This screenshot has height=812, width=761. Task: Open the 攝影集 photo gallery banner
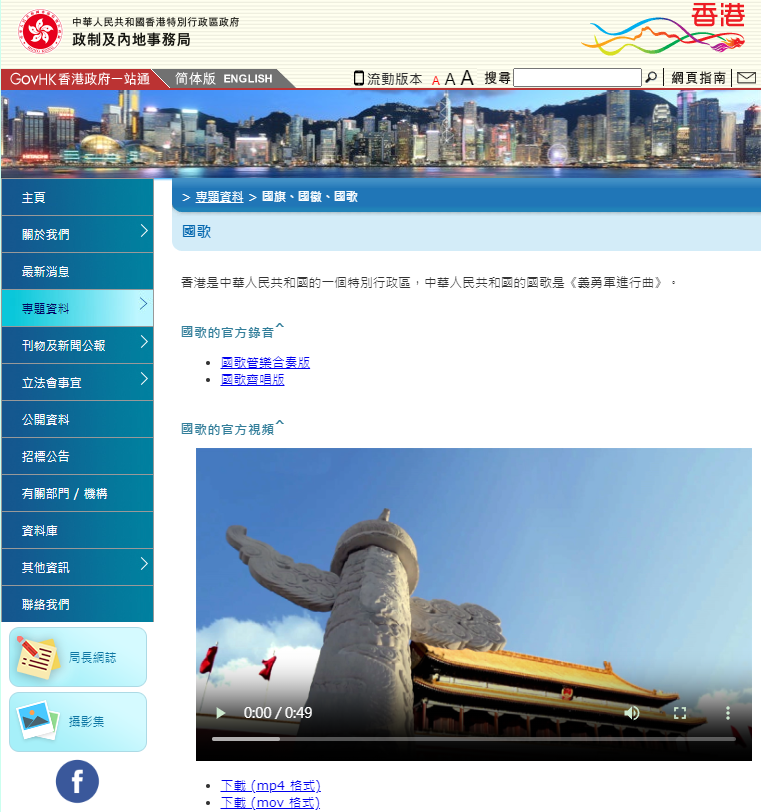(x=78, y=722)
